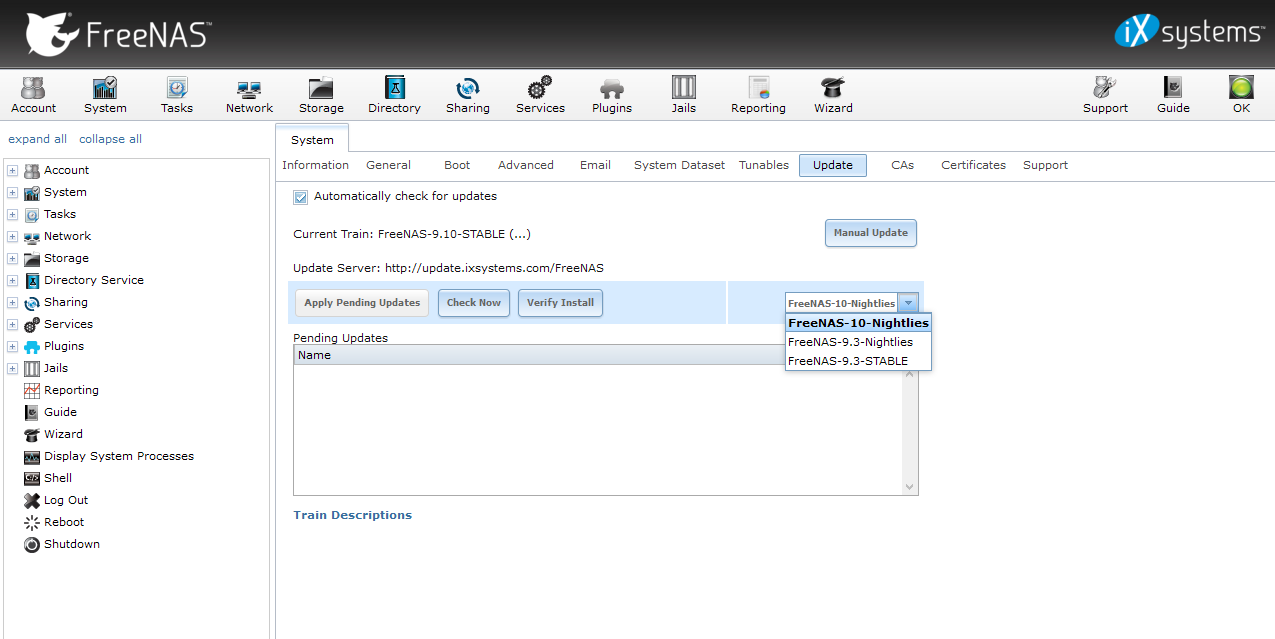Expand the System tree node

(13, 193)
